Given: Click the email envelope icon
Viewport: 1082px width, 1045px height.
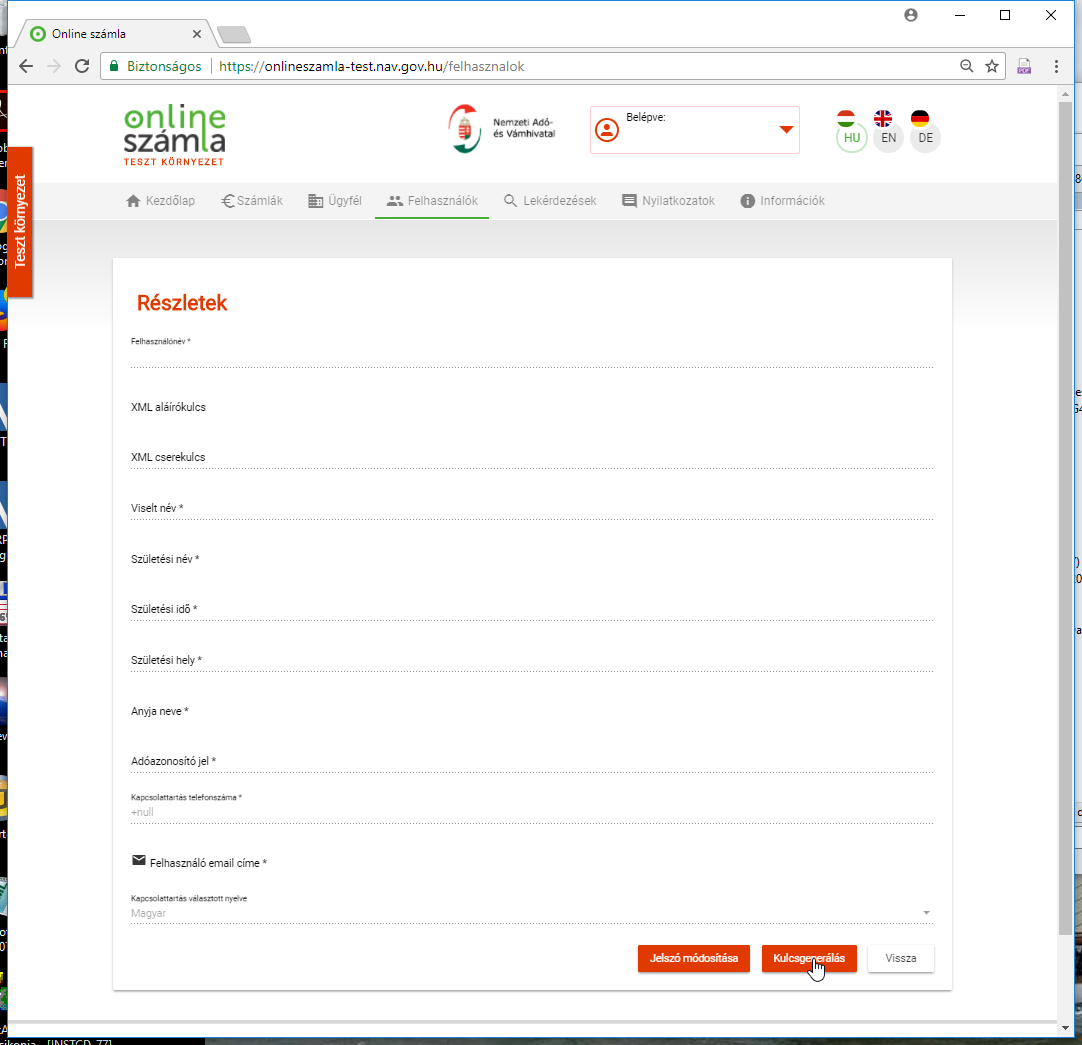Looking at the screenshot, I should [x=139, y=860].
